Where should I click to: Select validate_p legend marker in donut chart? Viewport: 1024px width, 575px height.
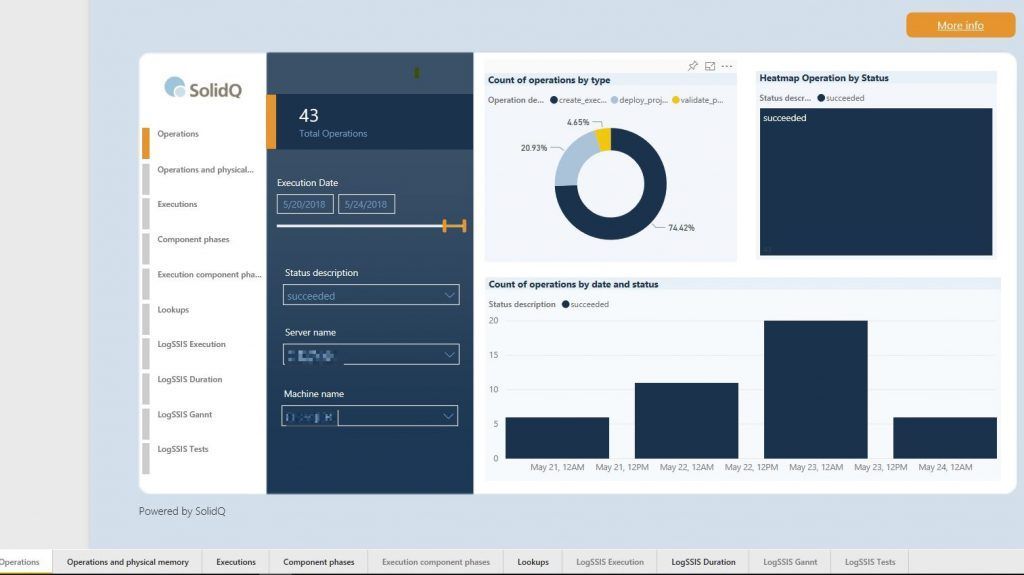point(675,100)
